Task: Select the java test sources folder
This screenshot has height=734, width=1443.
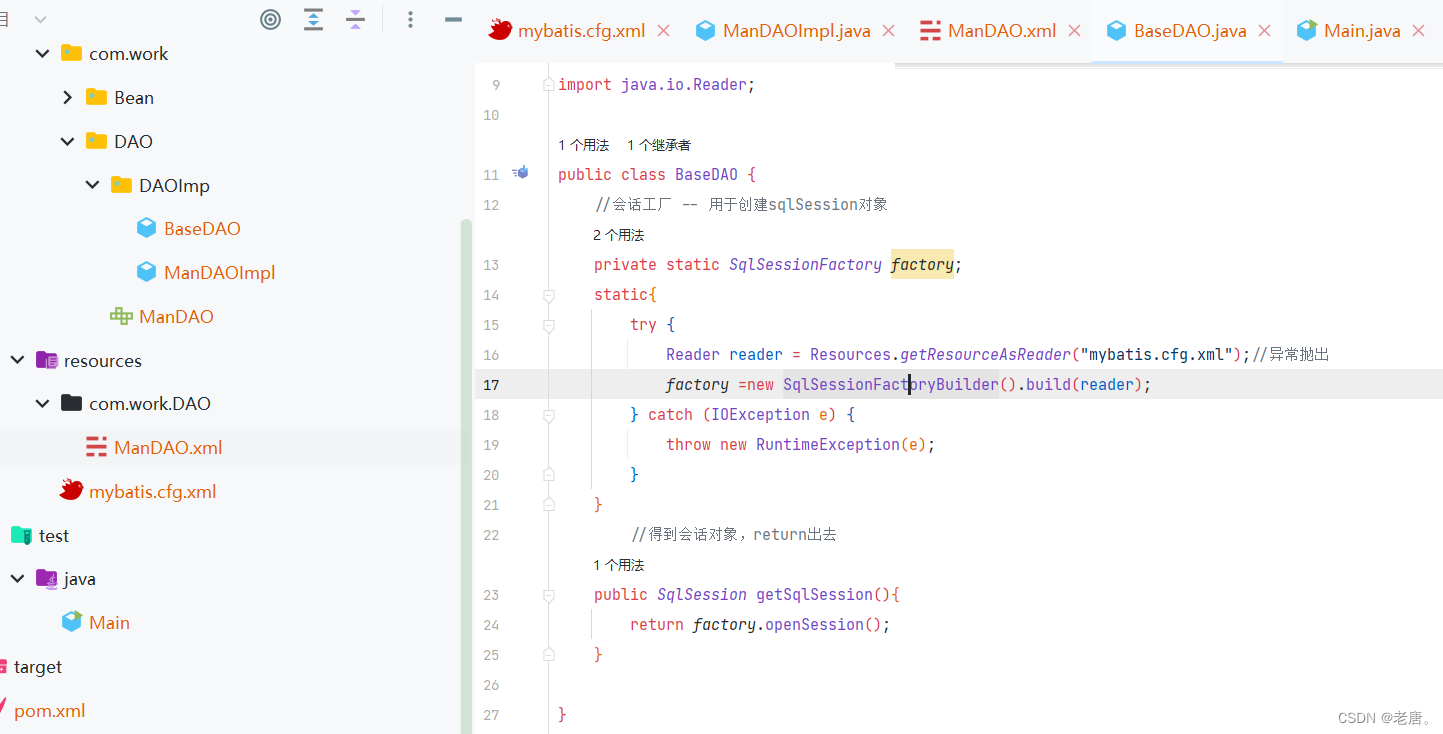Action: tap(79, 579)
